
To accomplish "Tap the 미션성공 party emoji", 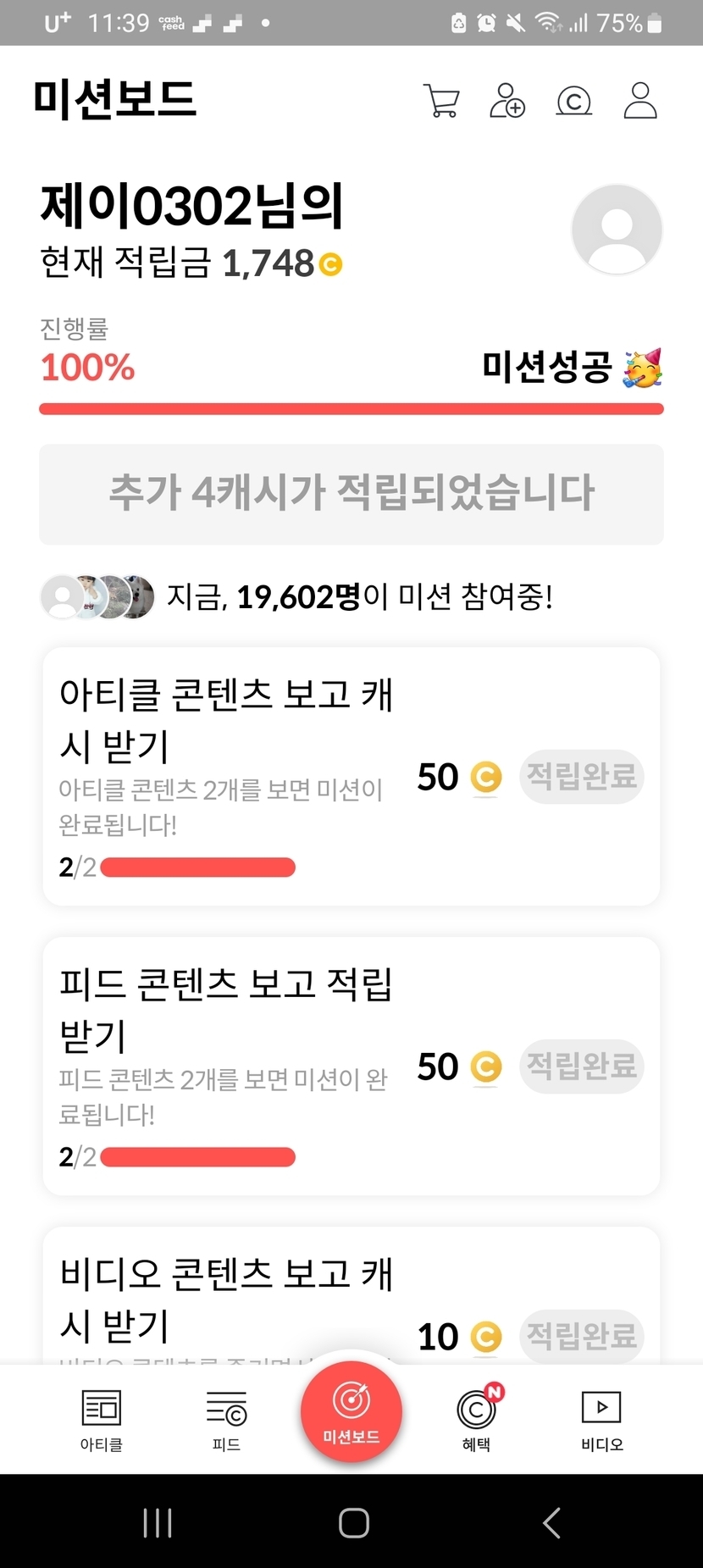I will pos(643,368).
